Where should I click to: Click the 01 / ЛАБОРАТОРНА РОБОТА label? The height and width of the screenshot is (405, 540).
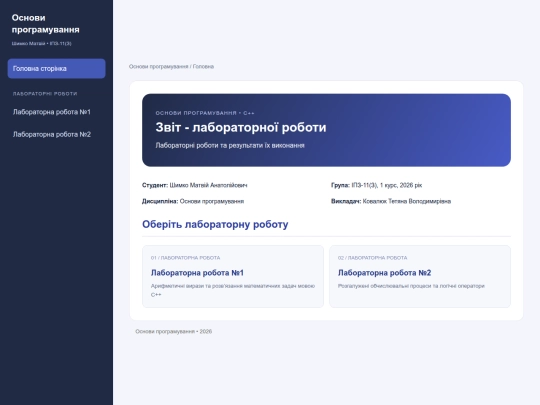coord(185,258)
